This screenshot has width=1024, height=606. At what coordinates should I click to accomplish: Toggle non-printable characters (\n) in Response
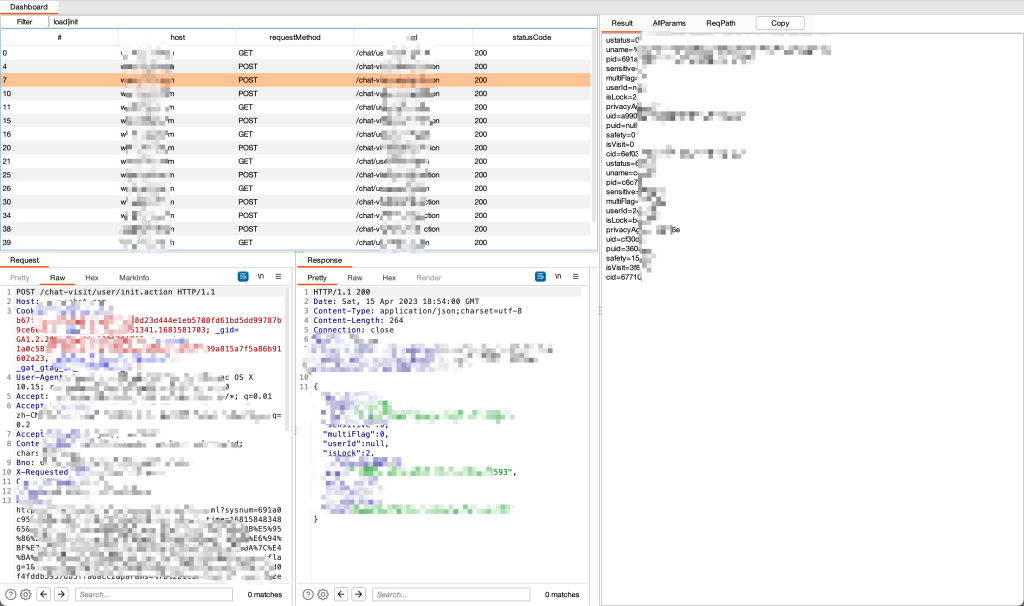pyautogui.click(x=558, y=277)
